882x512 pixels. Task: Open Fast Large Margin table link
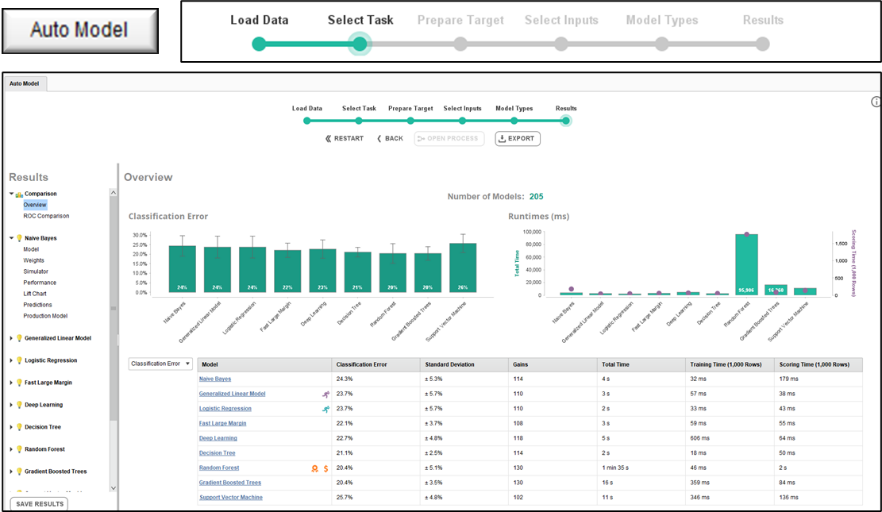(223, 423)
